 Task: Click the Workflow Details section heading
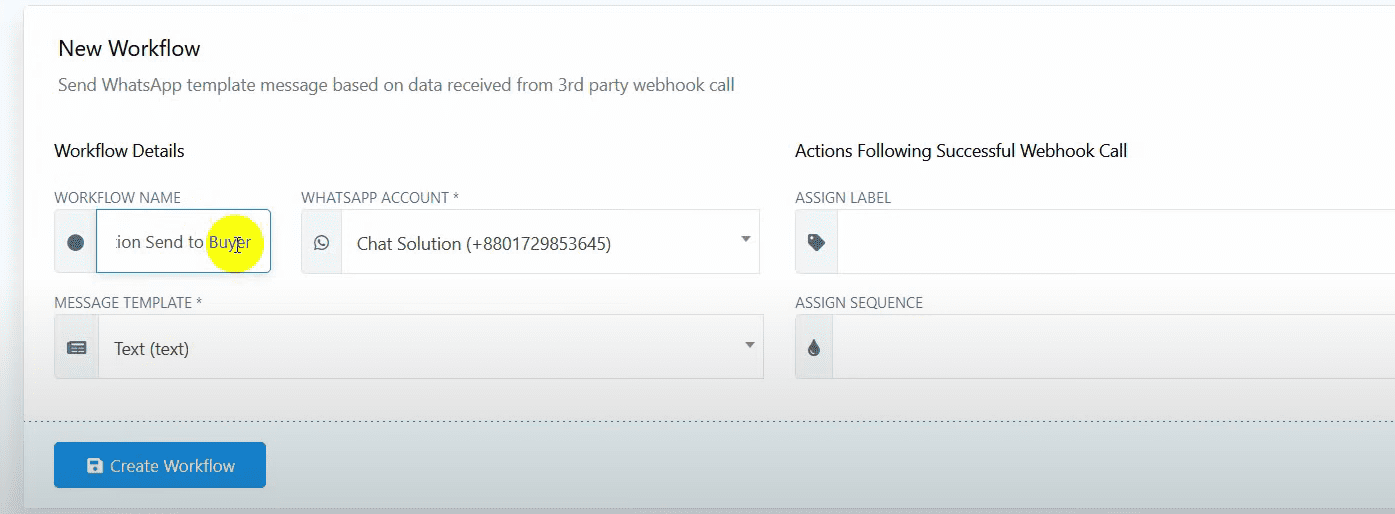pos(119,151)
